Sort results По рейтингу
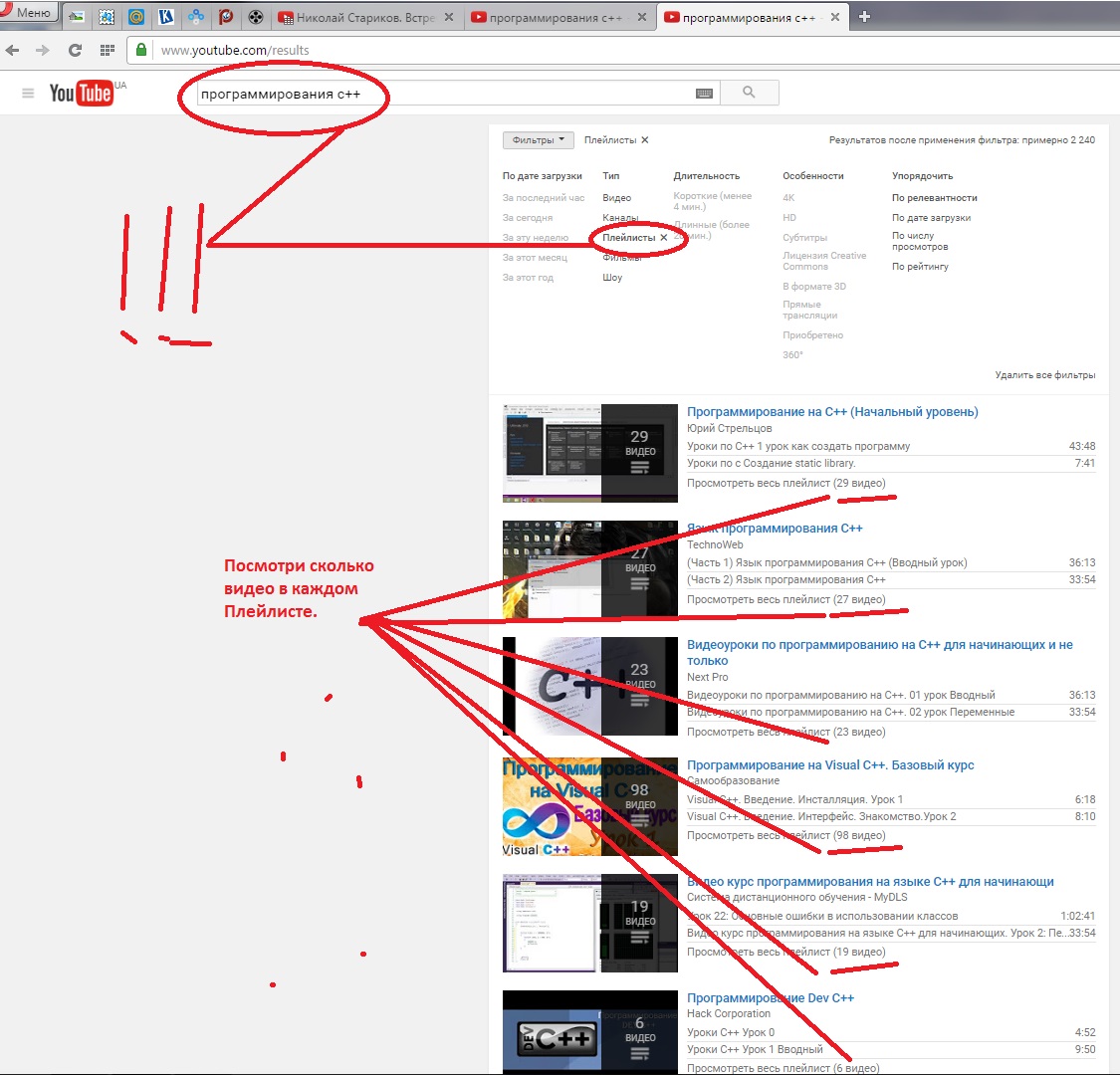This screenshot has width=1120, height=1075. pos(920,267)
